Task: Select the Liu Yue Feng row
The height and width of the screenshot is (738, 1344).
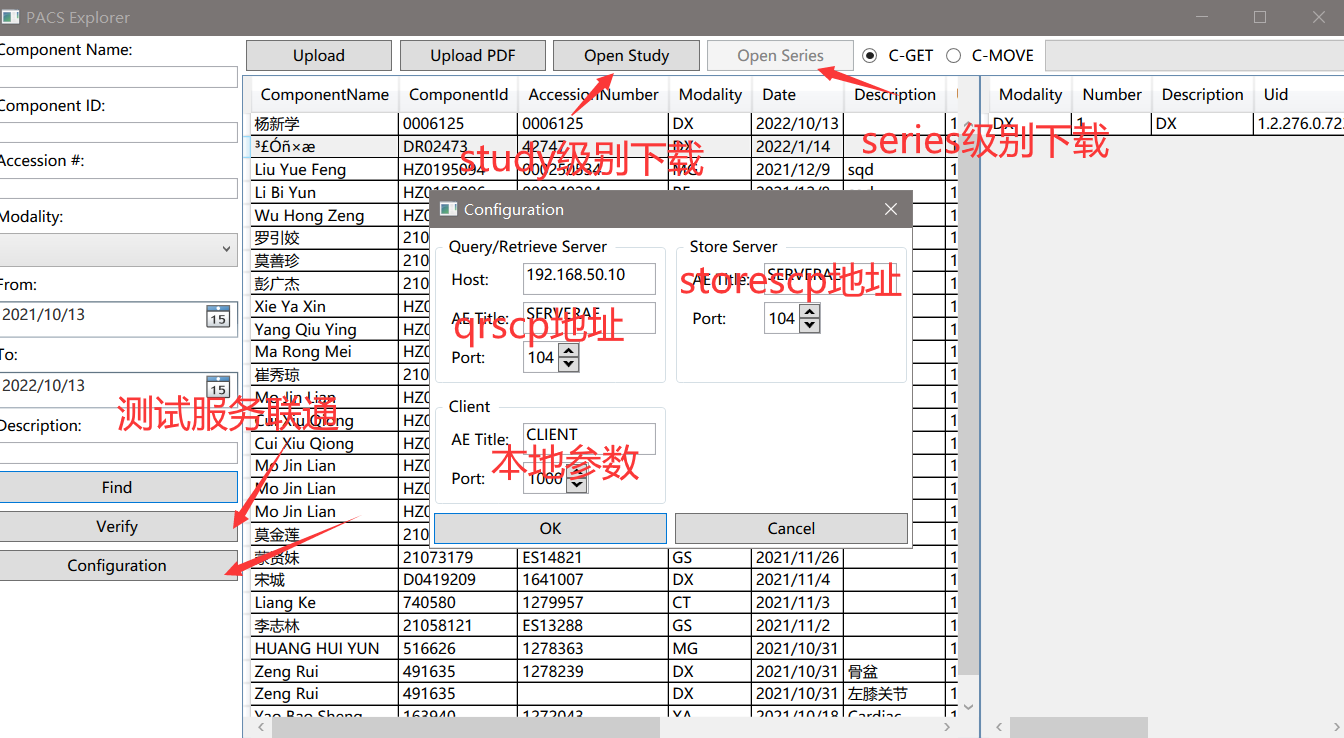Action: click(603, 170)
